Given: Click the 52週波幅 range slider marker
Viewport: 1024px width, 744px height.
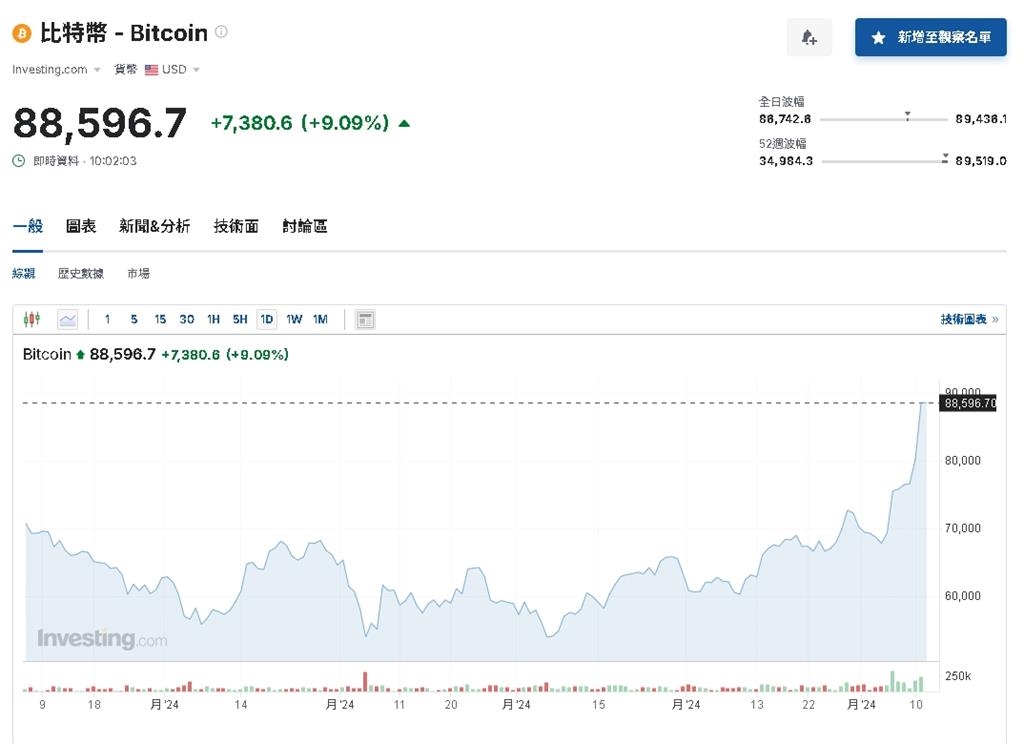Looking at the screenshot, I should (x=945, y=156).
